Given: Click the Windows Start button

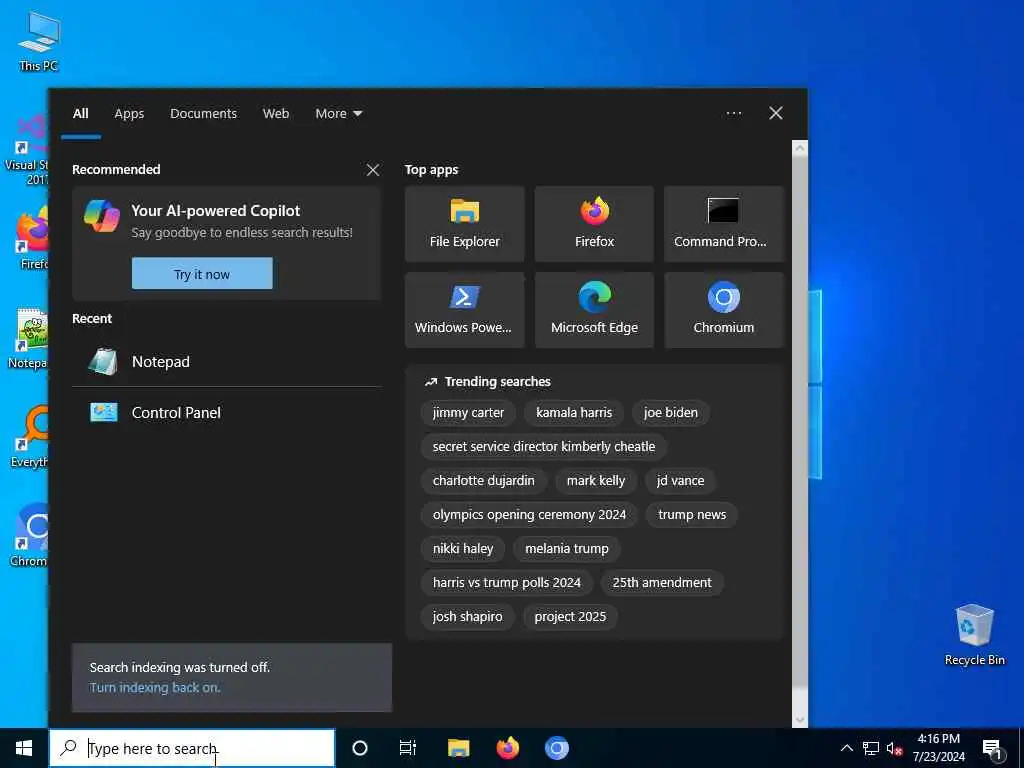Looking at the screenshot, I should (x=24, y=748).
